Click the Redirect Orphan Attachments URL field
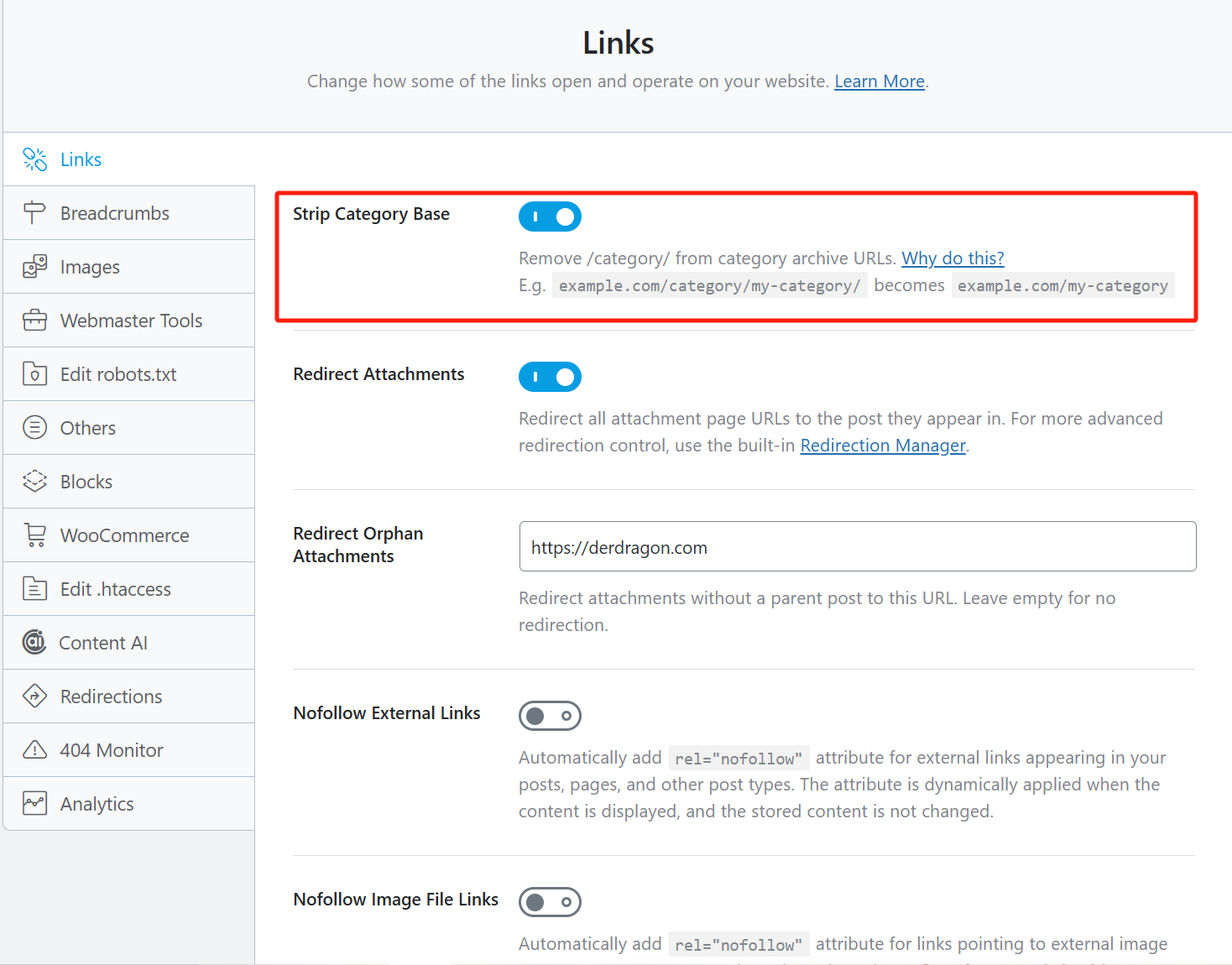 857,547
